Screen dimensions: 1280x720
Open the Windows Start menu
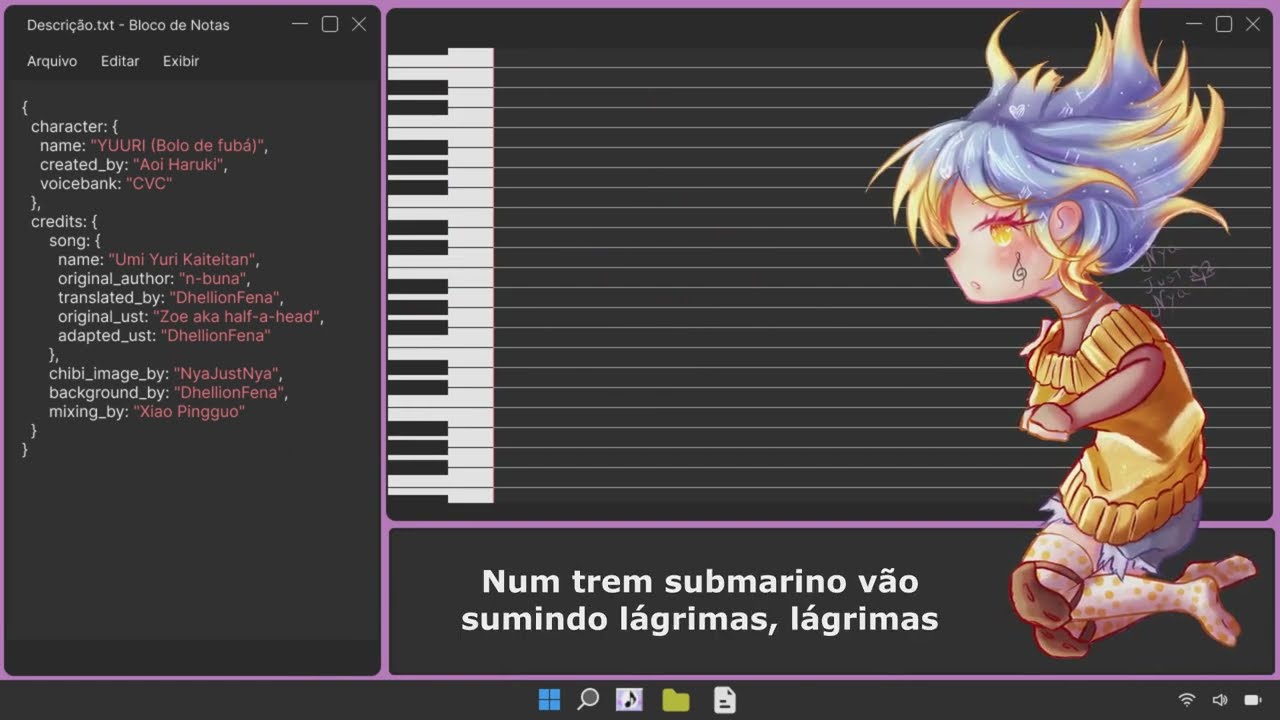coord(549,700)
